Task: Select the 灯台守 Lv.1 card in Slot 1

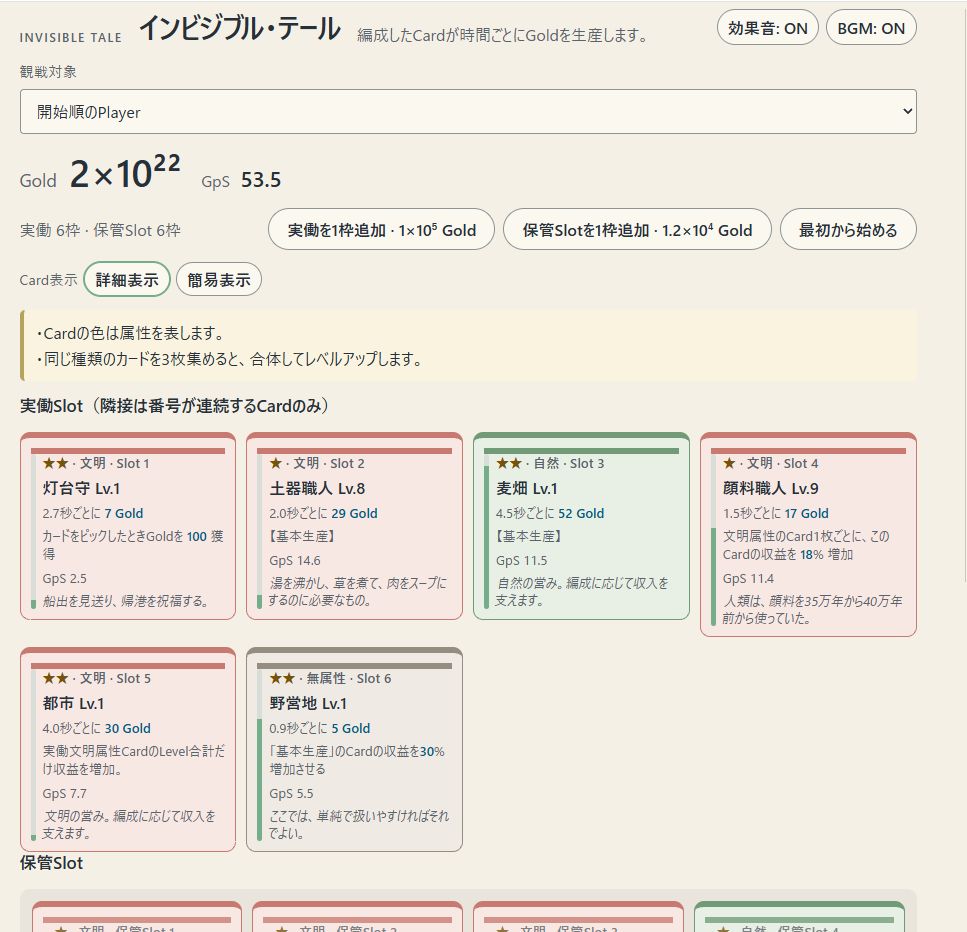Action: click(128, 526)
